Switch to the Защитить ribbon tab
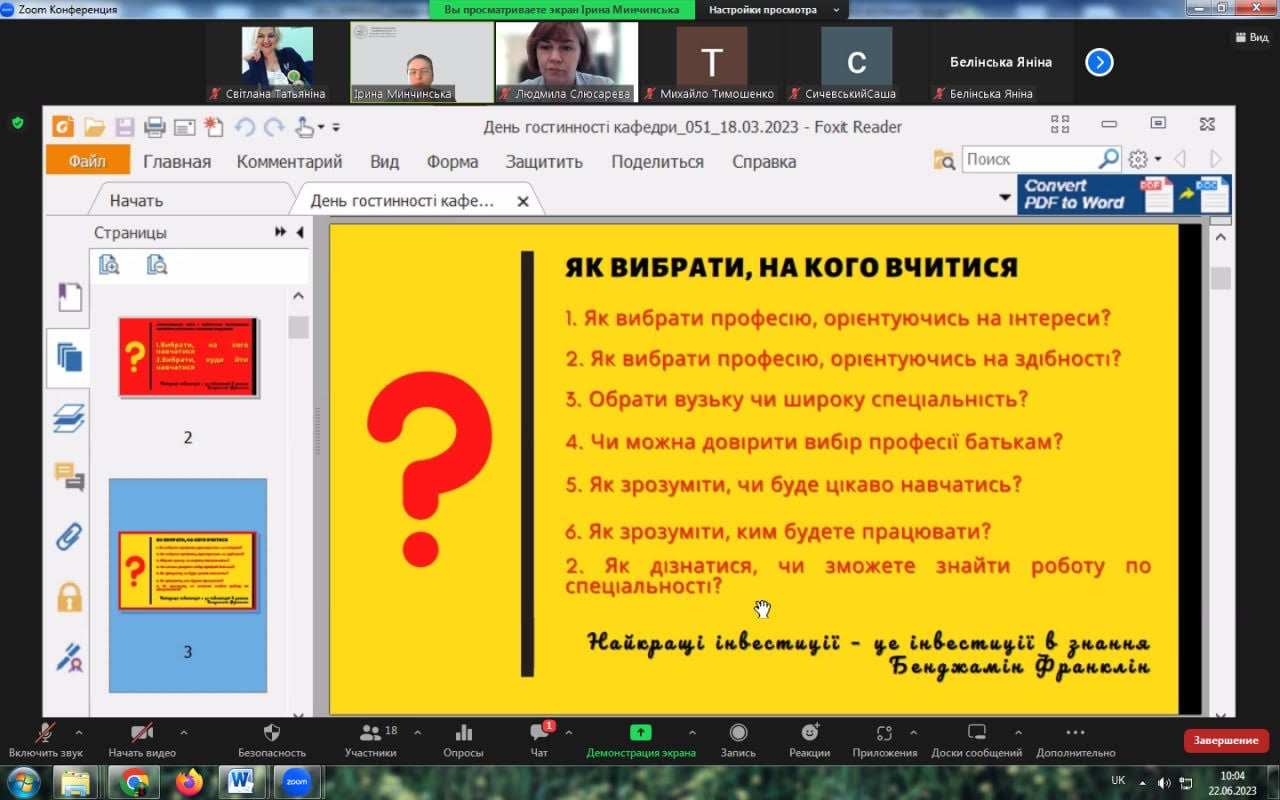 coord(544,161)
